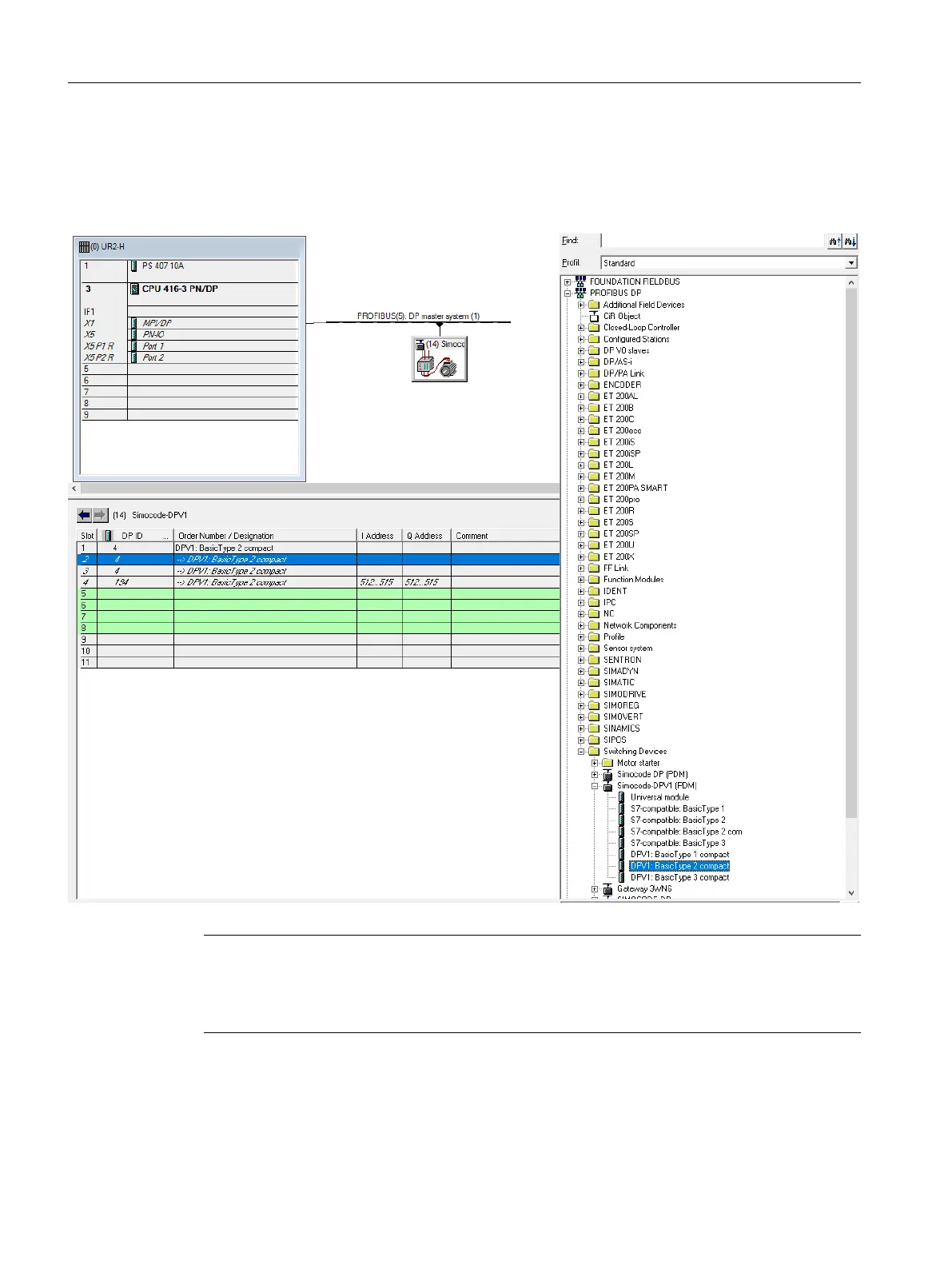Select DPV1: BasicType 2 compact in the catalog
The width and height of the screenshot is (952, 1269).
coord(679,866)
